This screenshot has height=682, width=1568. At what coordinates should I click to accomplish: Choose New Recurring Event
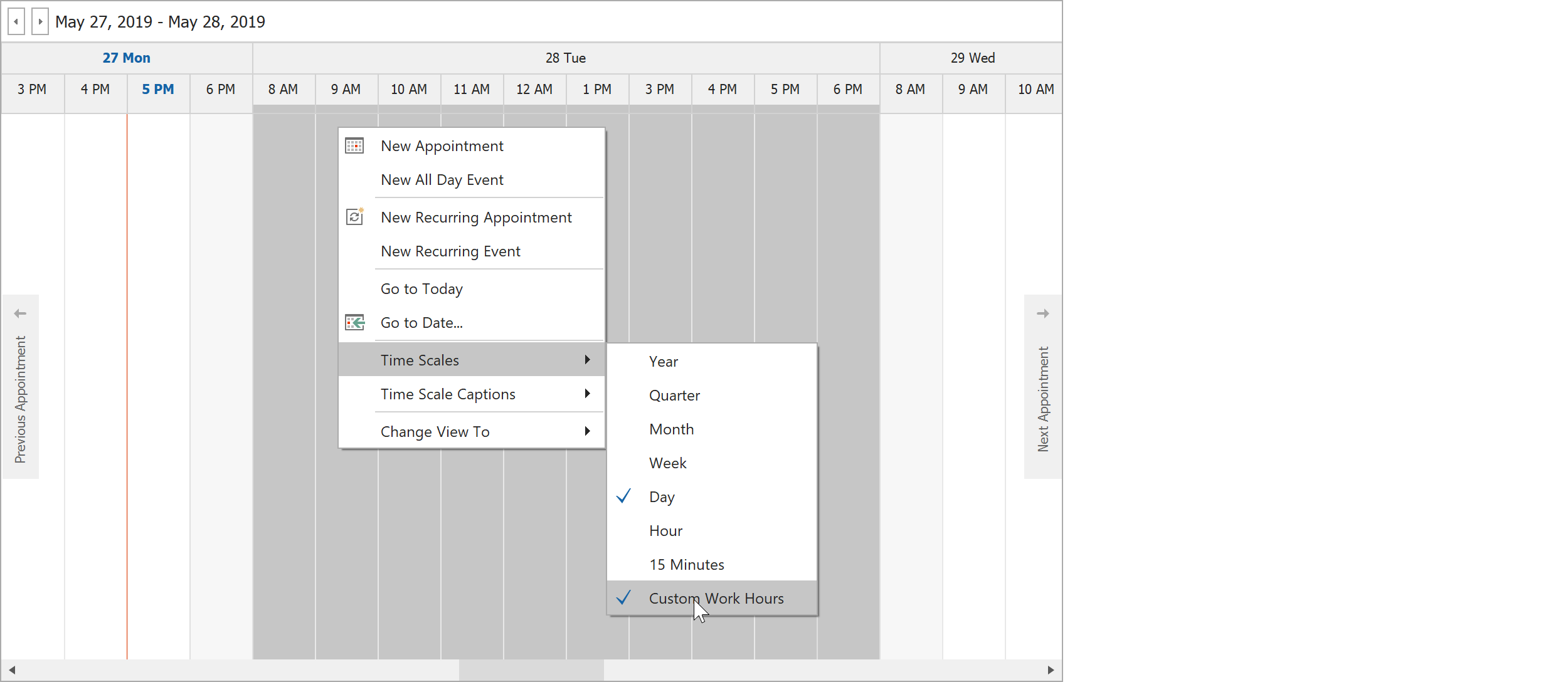[472, 251]
